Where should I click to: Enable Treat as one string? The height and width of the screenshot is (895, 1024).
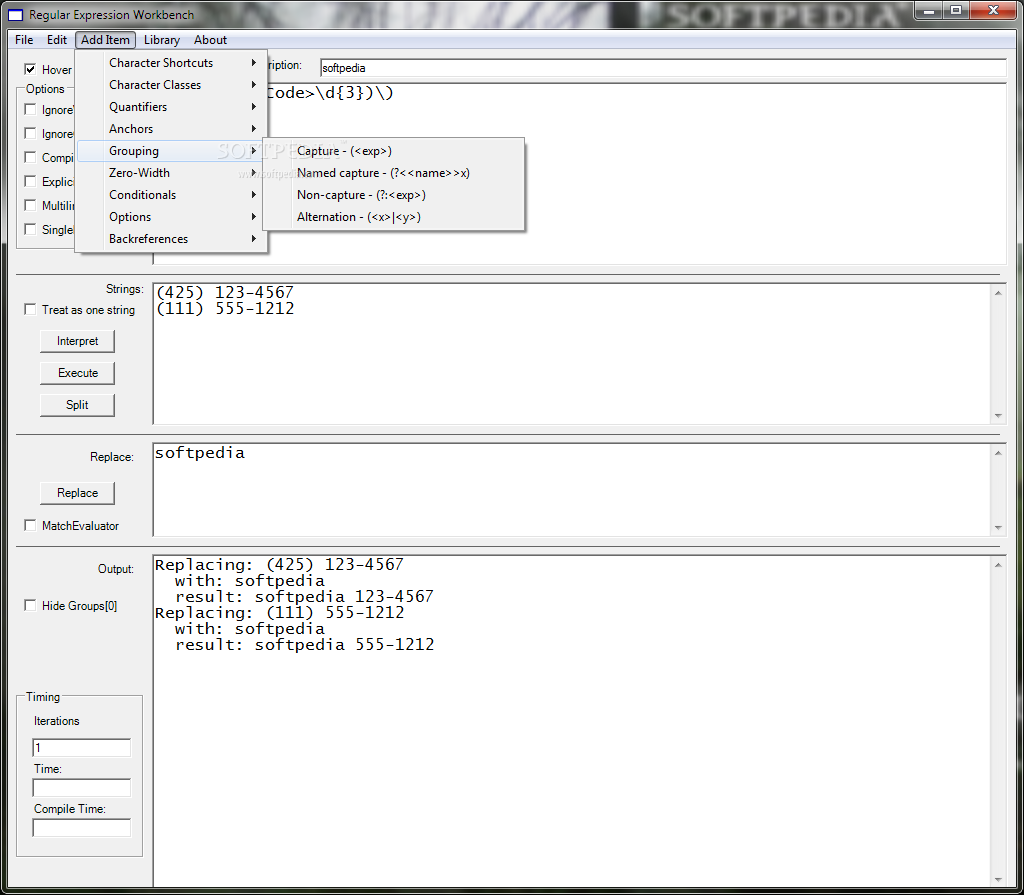pos(30,310)
